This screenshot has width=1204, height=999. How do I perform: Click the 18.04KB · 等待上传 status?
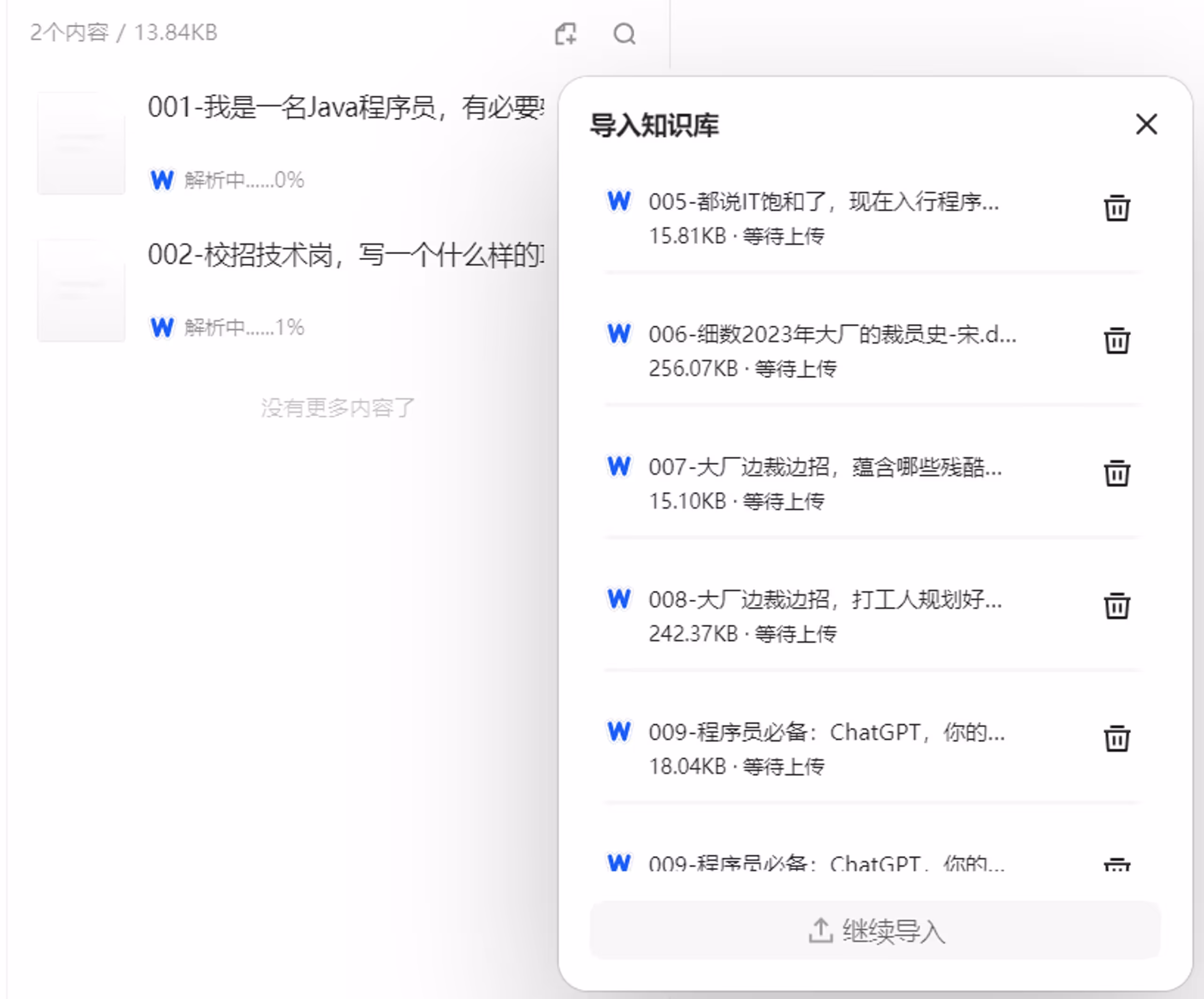[x=737, y=766]
